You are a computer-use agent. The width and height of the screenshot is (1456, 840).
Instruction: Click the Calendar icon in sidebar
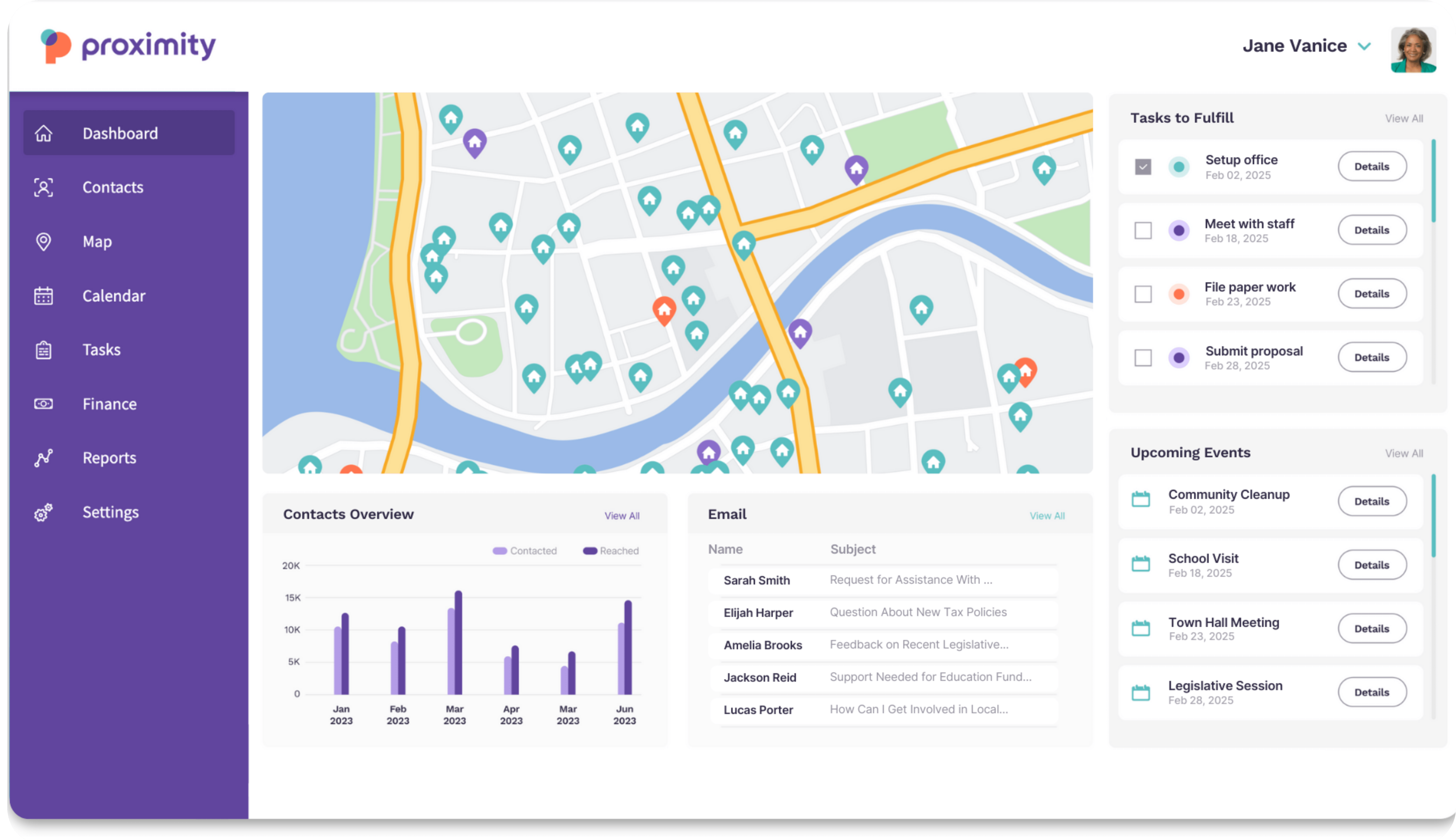coord(43,296)
